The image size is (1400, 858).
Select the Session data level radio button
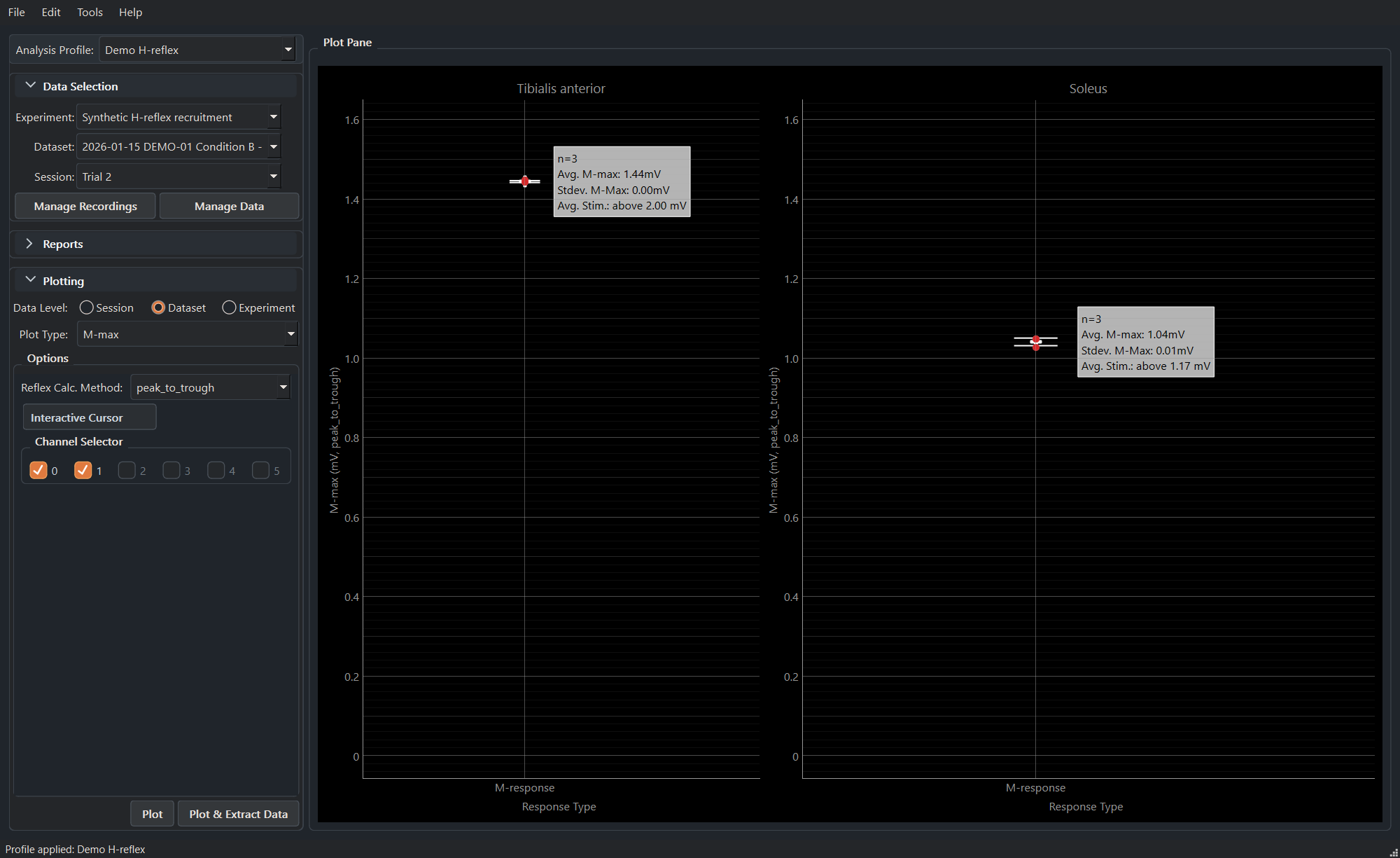pos(106,307)
